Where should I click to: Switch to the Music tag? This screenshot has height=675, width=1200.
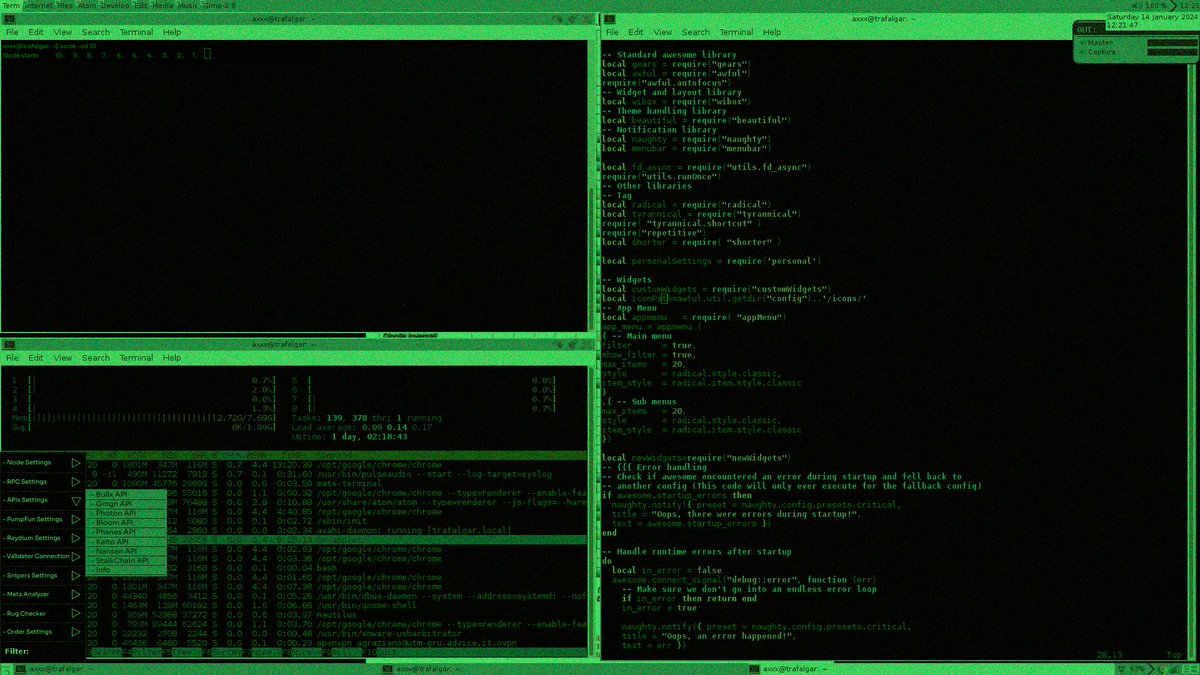click(x=188, y=5)
